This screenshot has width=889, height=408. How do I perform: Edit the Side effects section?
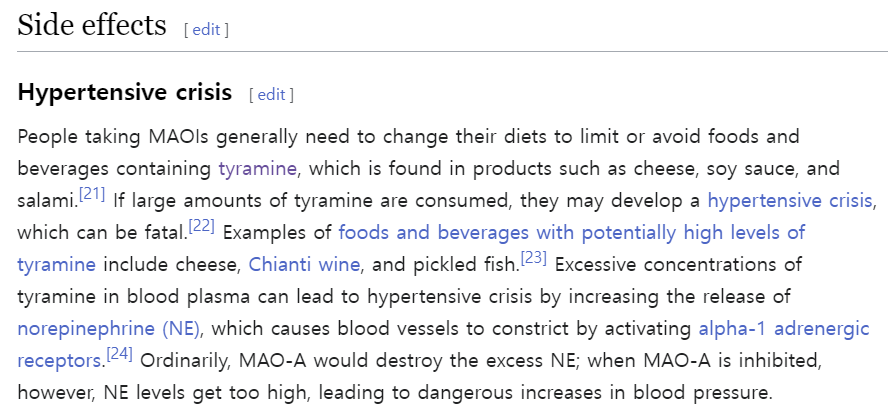coord(206,29)
